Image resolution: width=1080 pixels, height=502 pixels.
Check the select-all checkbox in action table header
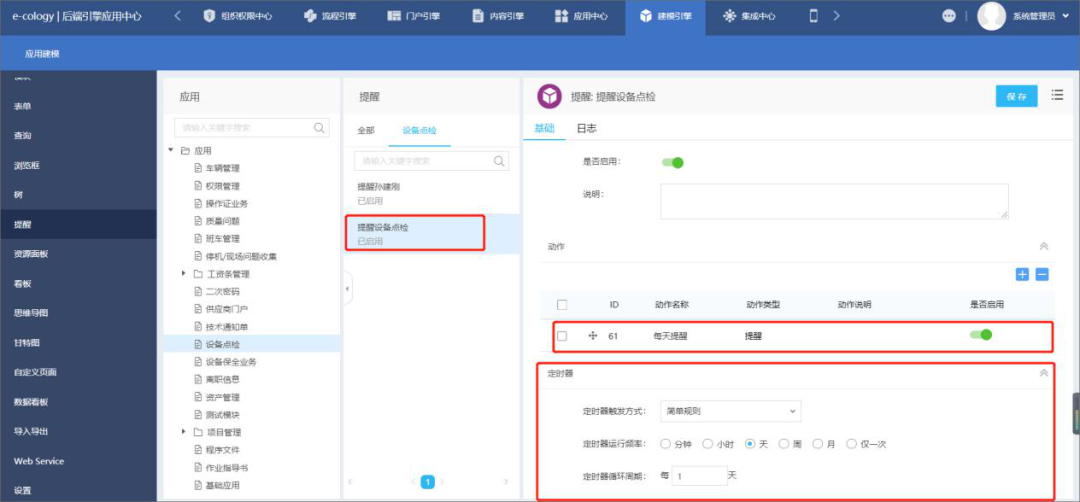(x=562, y=304)
